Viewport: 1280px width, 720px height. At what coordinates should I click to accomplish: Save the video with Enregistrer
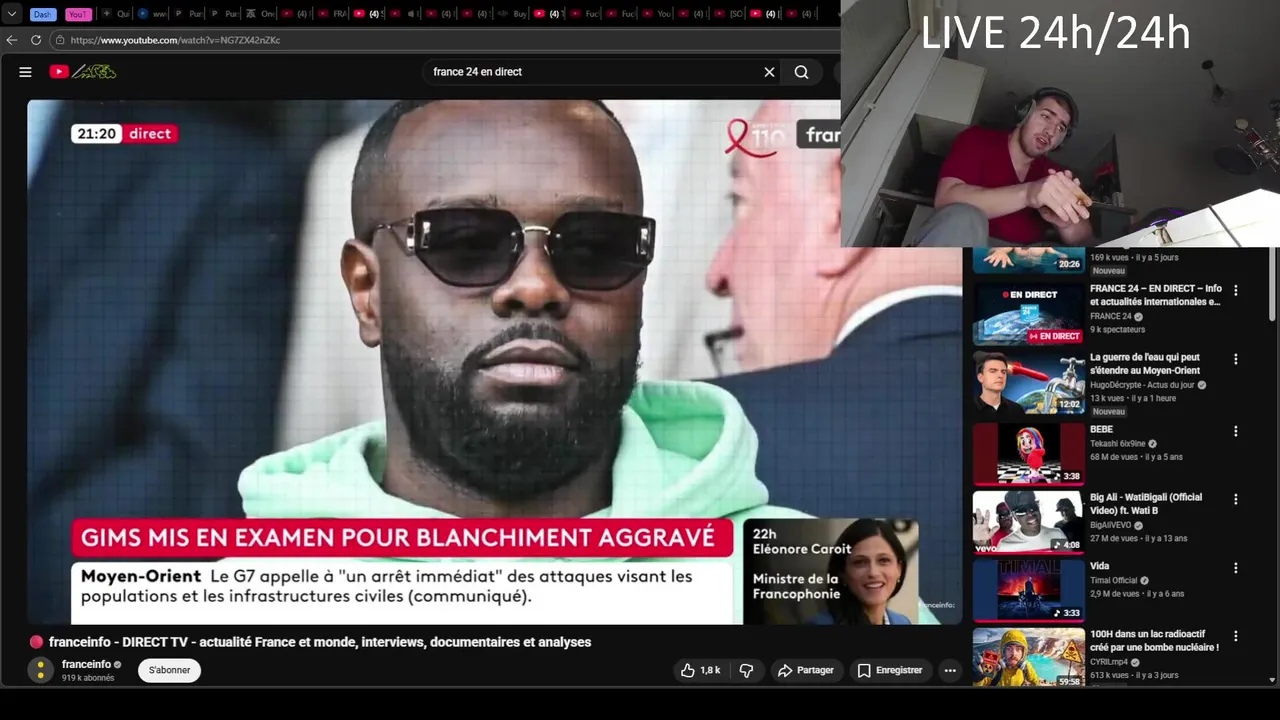(890, 670)
